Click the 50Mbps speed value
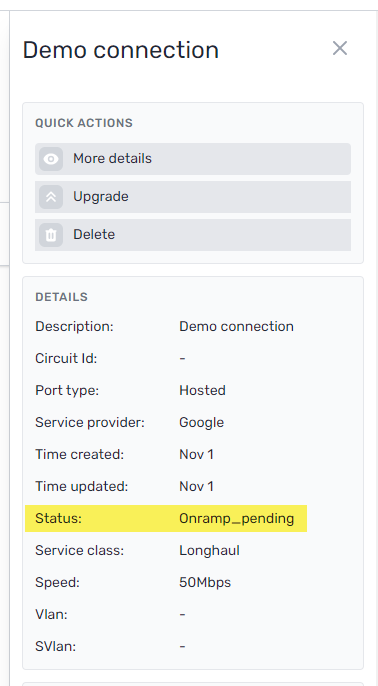The image size is (378, 686). pos(205,583)
